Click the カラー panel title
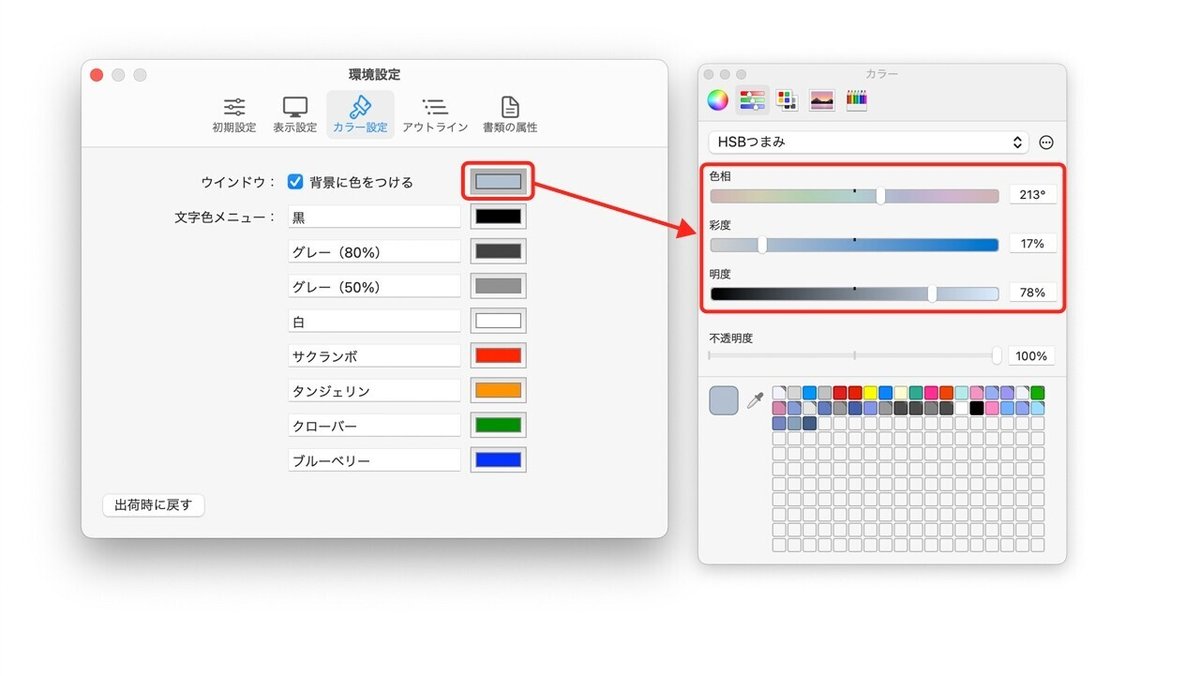 tap(882, 74)
